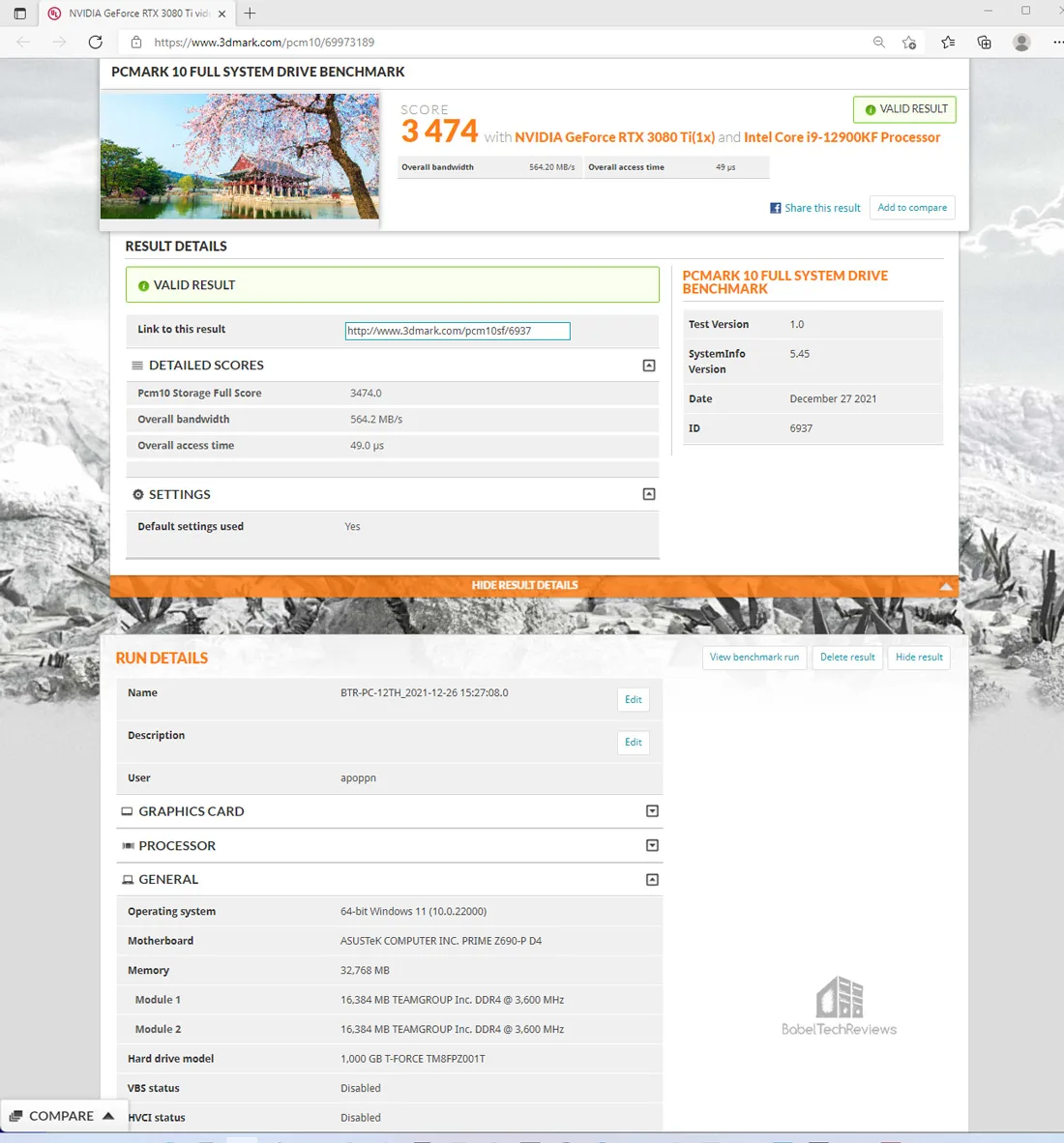Image resolution: width=1064 pixels, height=1143 pixels.
Task: Edit the run Name field
Action: [x=633, y=700]
